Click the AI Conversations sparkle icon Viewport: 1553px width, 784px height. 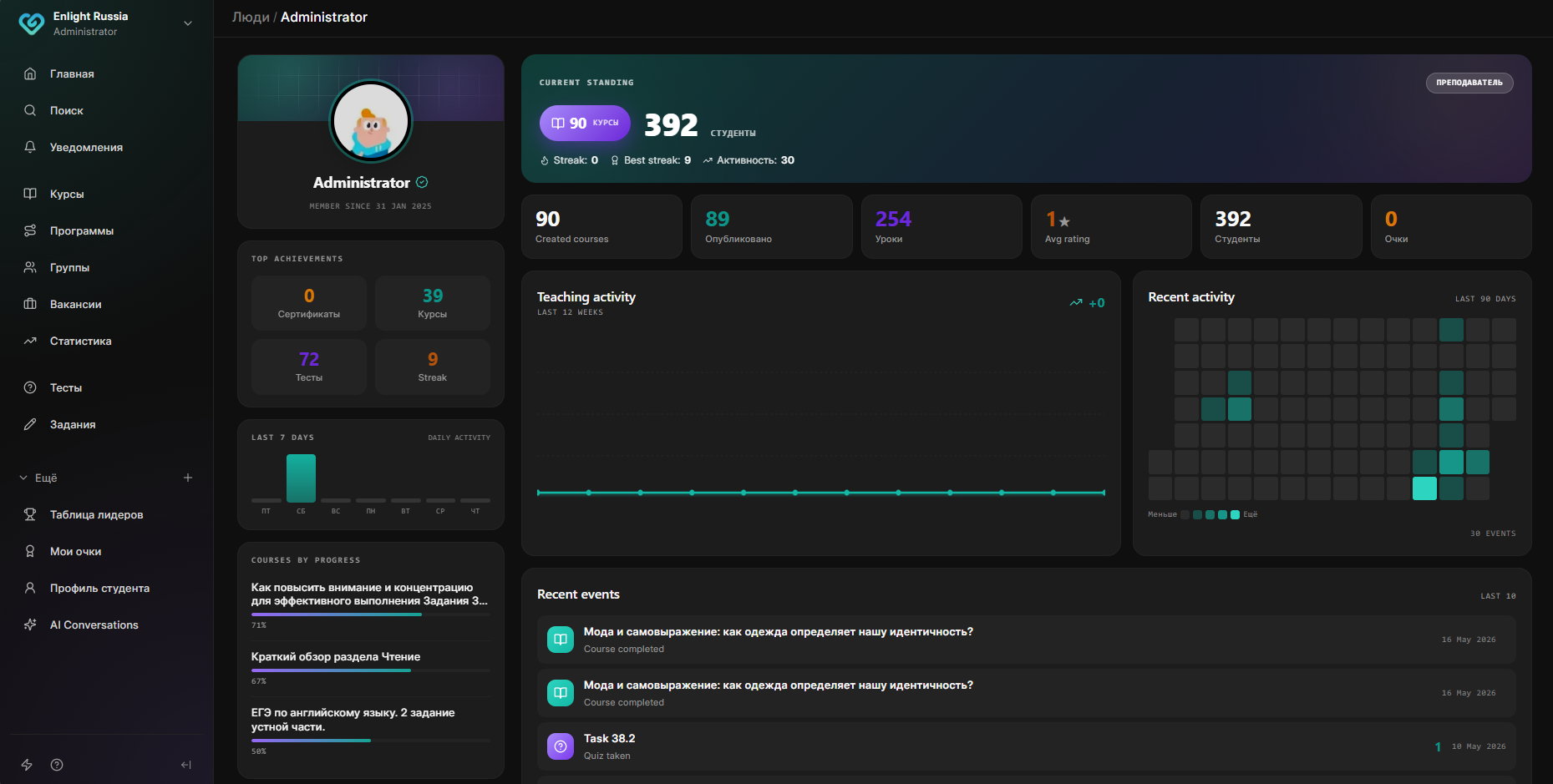(30, 625)
